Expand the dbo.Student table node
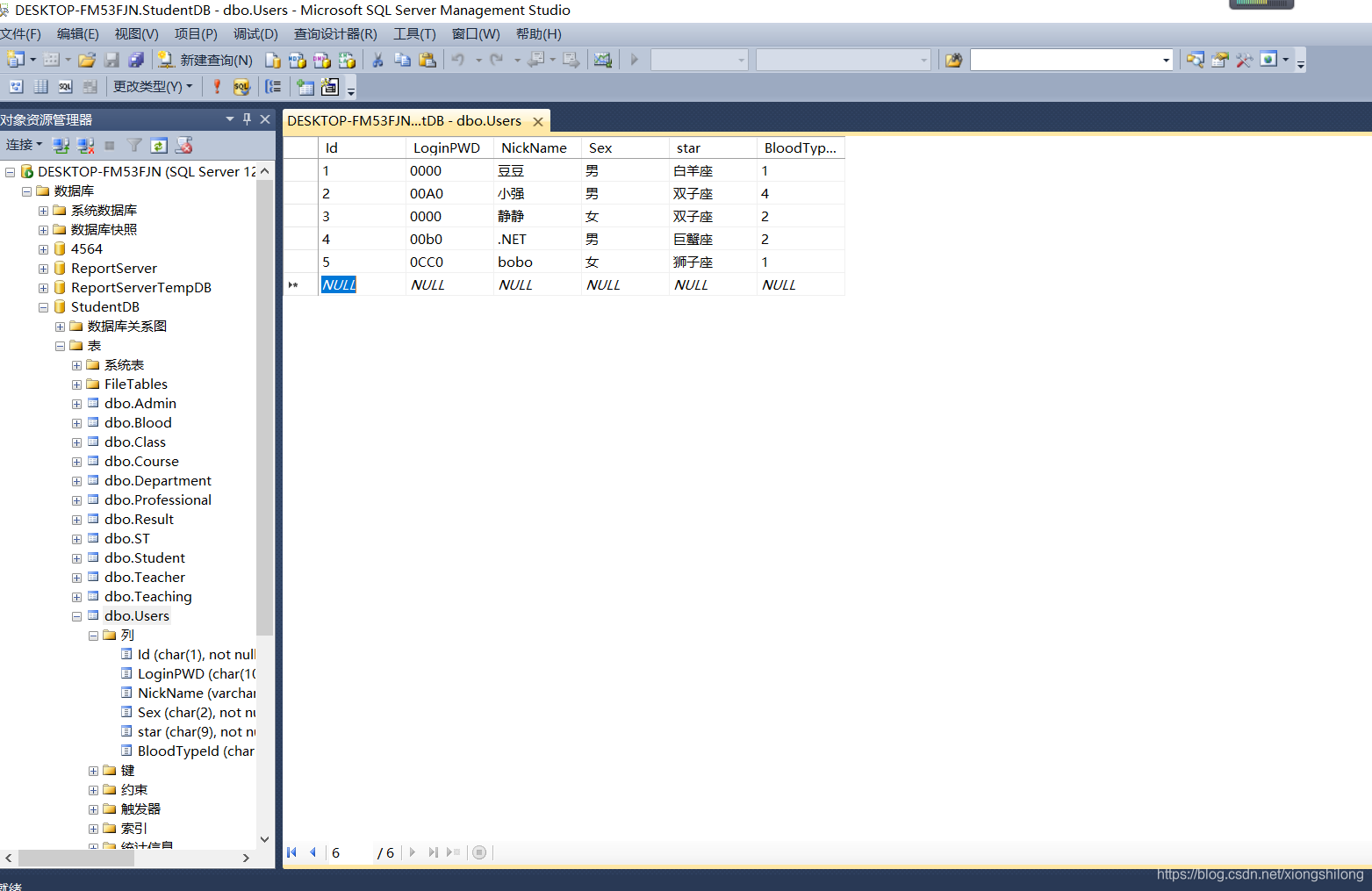Viewport: 1372px width, 891px height. tap(77, 558)
